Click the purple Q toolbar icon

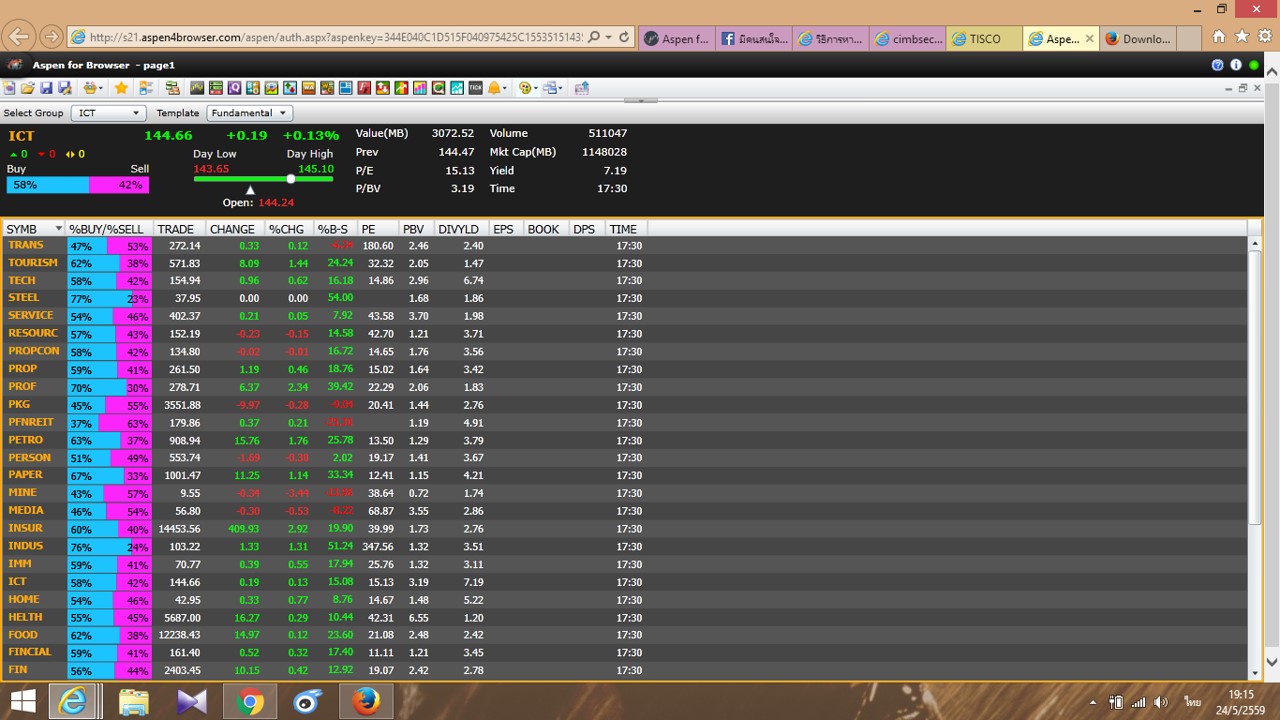pos(234,88)
